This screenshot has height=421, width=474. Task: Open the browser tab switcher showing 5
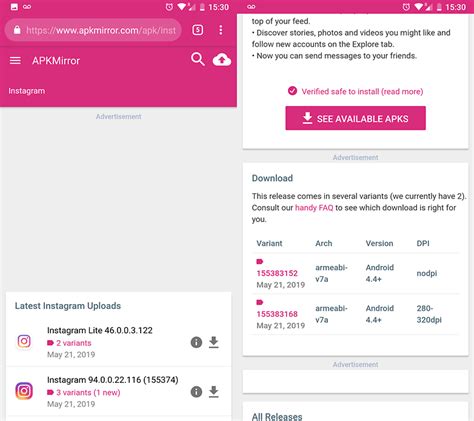coord(198,30)
